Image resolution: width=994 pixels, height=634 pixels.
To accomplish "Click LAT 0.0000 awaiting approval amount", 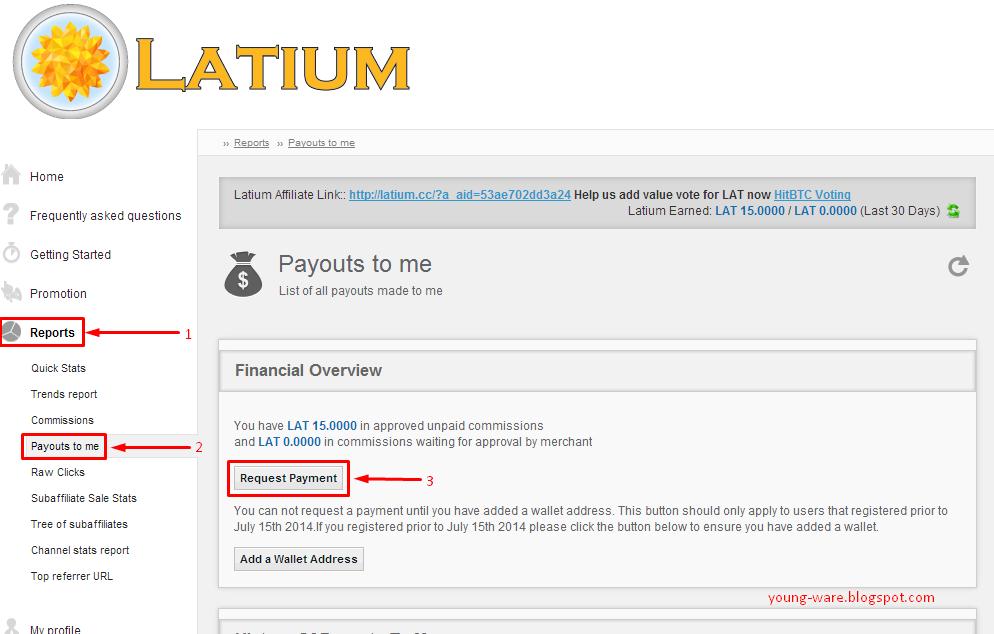I will point(290,442).
